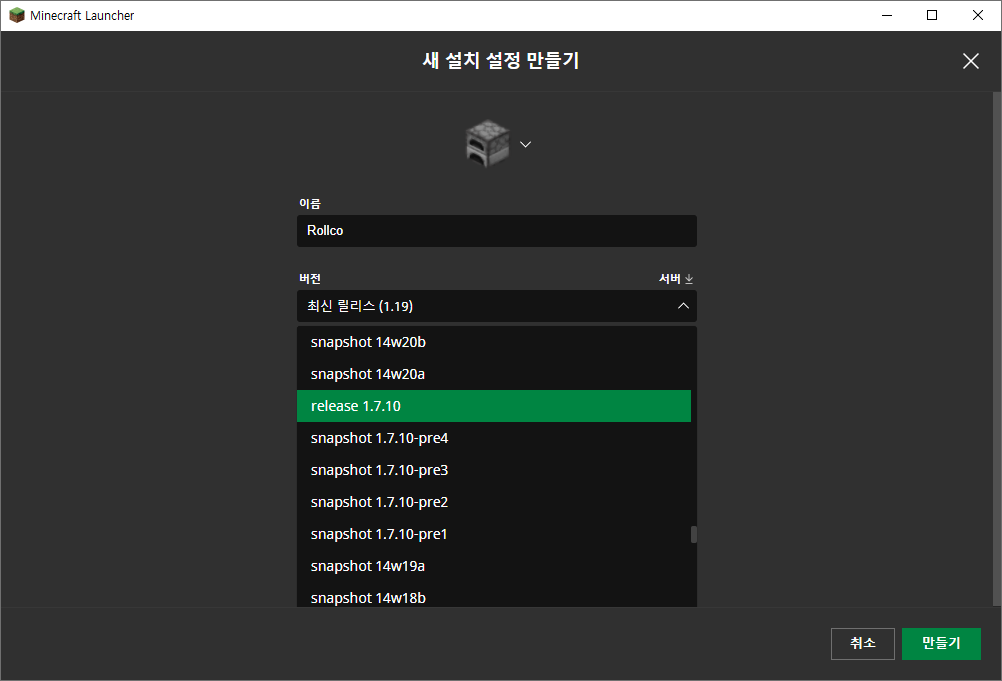Select snapshot 14w20b from version list

[493, 342]
